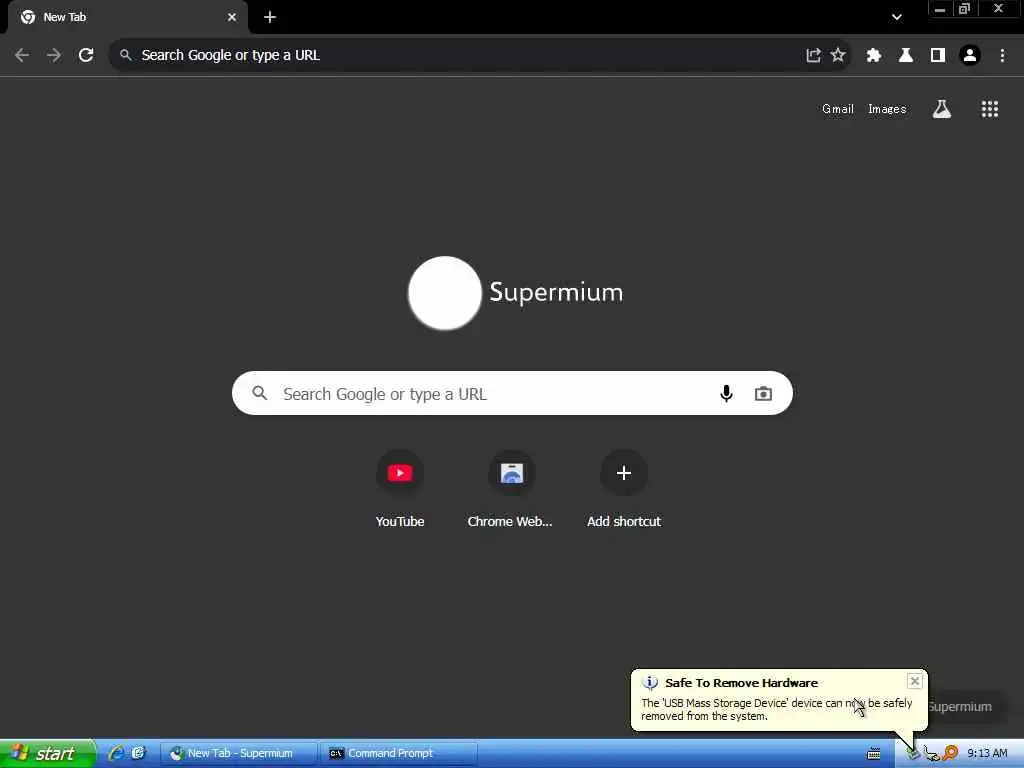Switch to New Tab - Supermium taskbar button
The height and width of the screenshot is (768, 1024).
238,753
